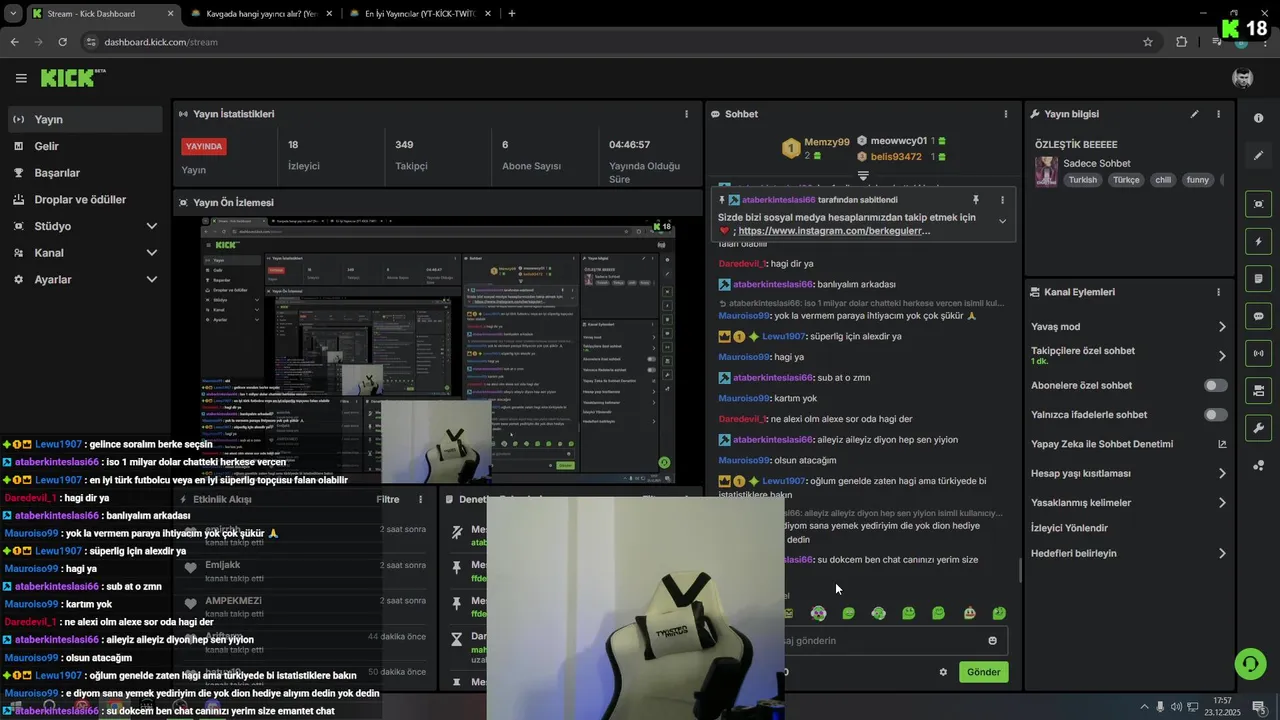Select Gelir in the sidebar

coord(84,146)
